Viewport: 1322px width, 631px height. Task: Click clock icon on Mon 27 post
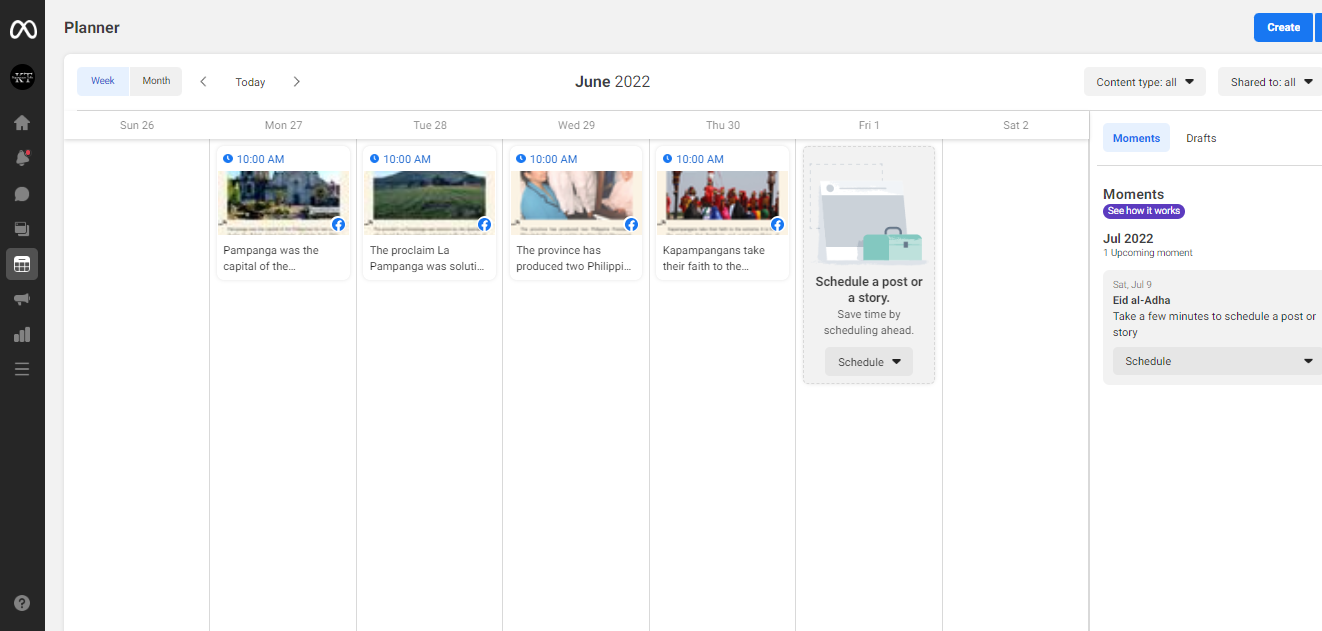coord(228,158)
